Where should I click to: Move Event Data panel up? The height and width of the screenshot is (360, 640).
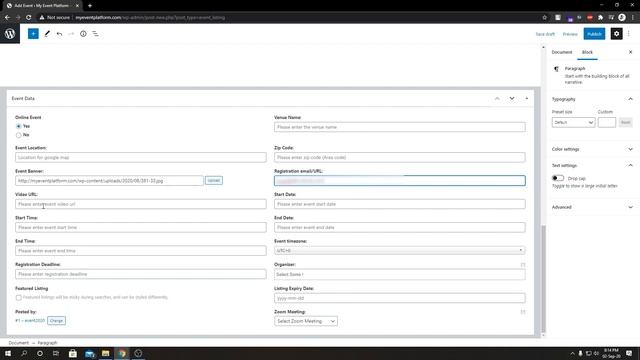click(x=497, y=98)
